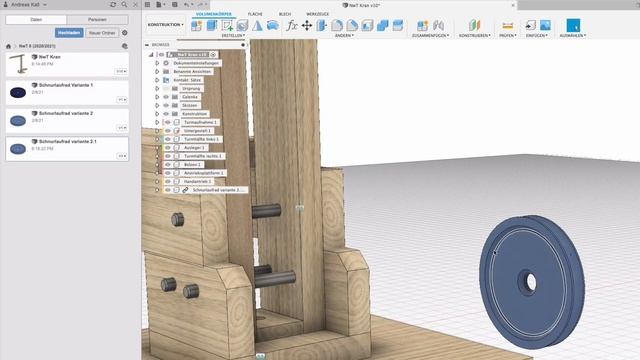Toggle visibility of Konstruktion folder

[x=166, y=114]
